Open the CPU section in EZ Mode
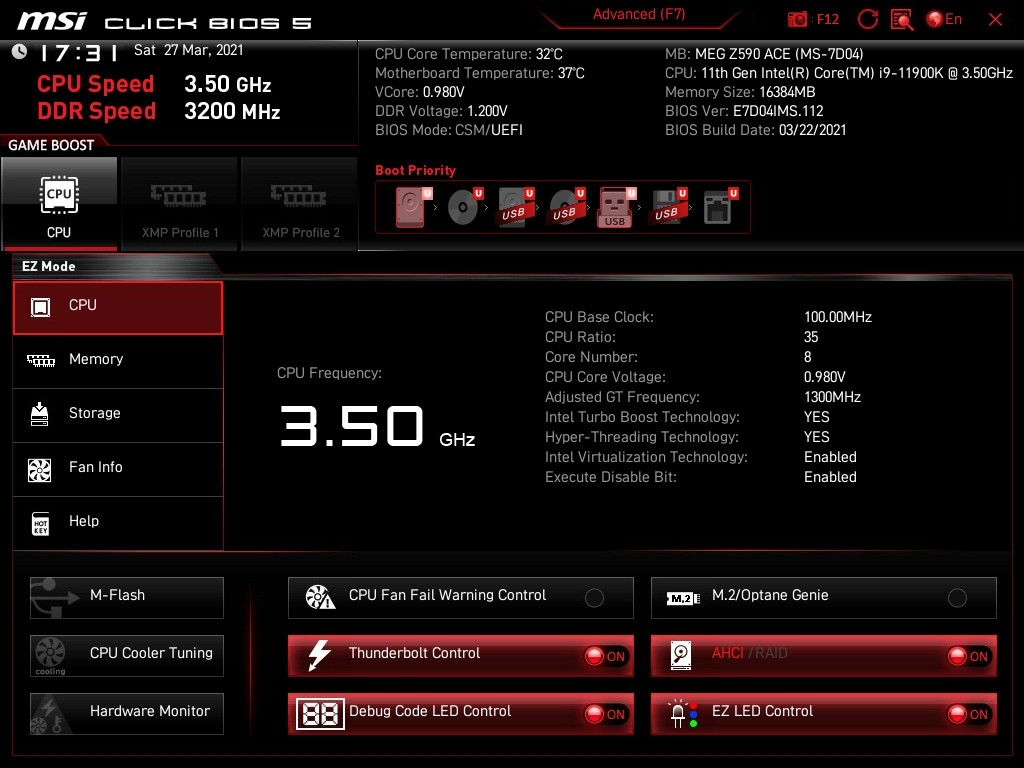This screenshot has width=1024, height=768. (x=118, y=308)
